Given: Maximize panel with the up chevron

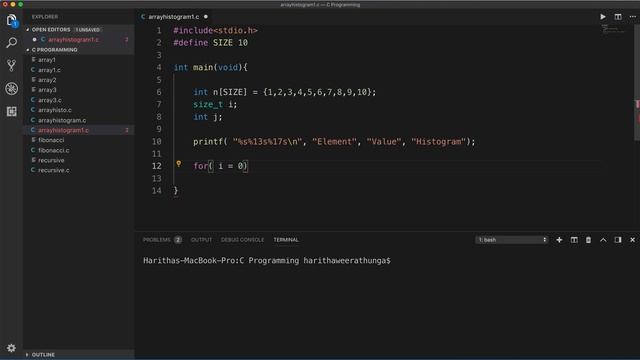Looking at the screenshot, I should click(x=603, y=240).
